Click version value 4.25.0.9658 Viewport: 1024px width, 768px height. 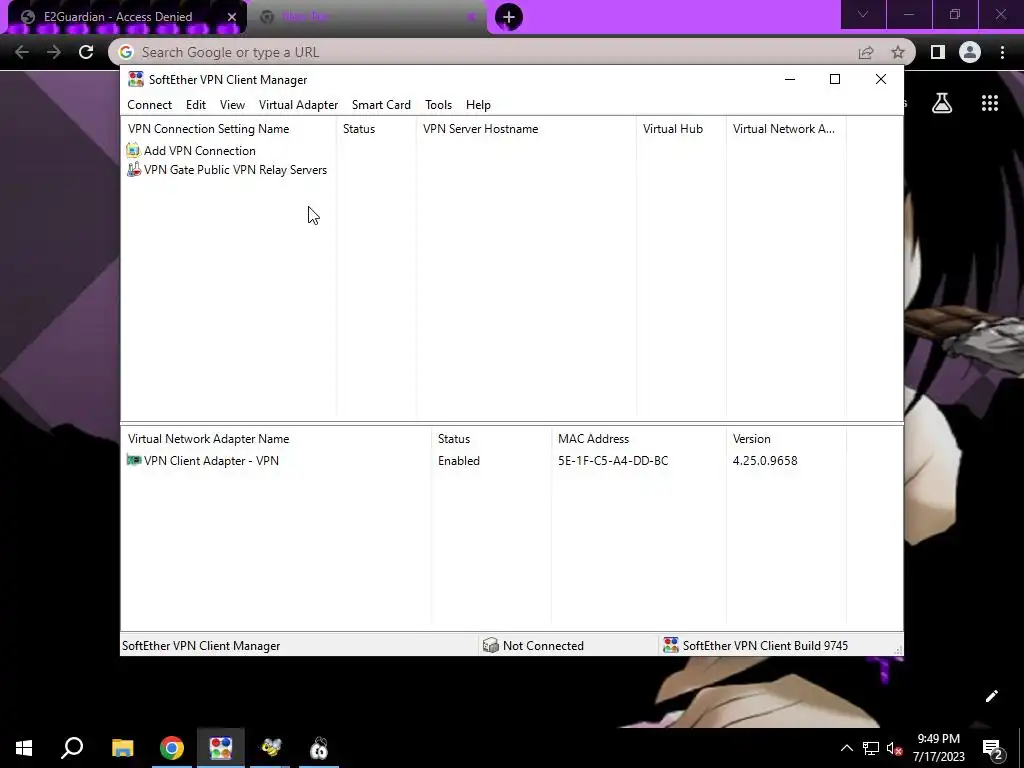pyautogui.click(x=765, y=460)
